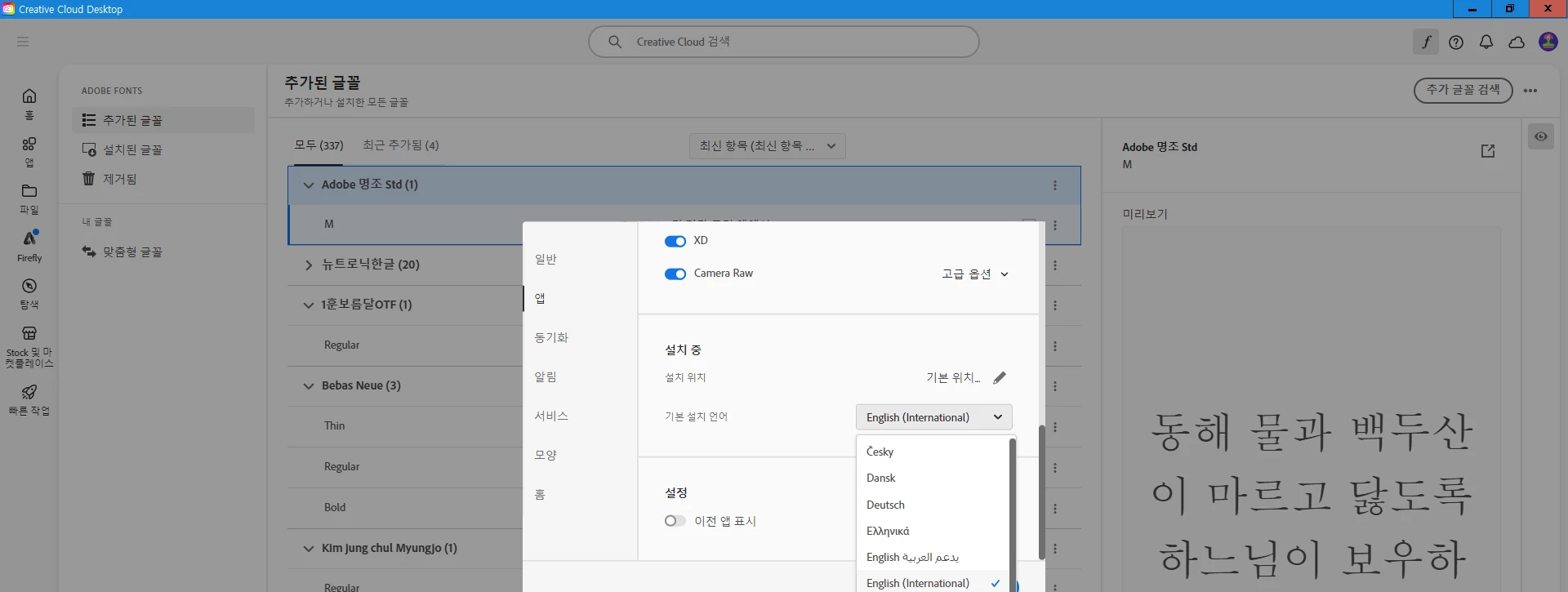Screen dimensions: 1568x592
Task: Open options menu for Bebas Neue Thin row
Action: (x=1055, y=427)
